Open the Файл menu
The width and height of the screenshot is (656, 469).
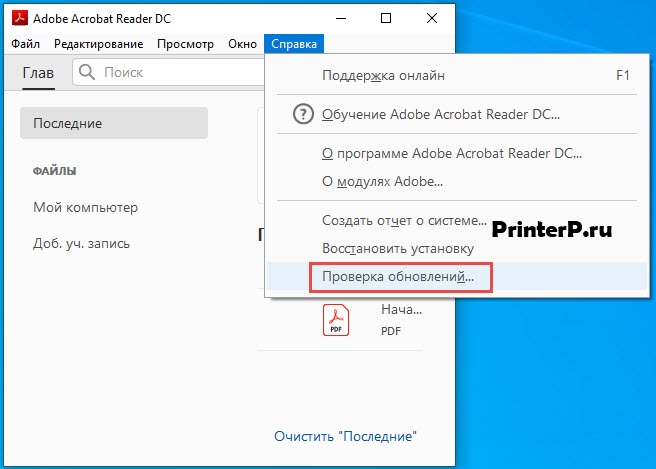click(26, 44)
